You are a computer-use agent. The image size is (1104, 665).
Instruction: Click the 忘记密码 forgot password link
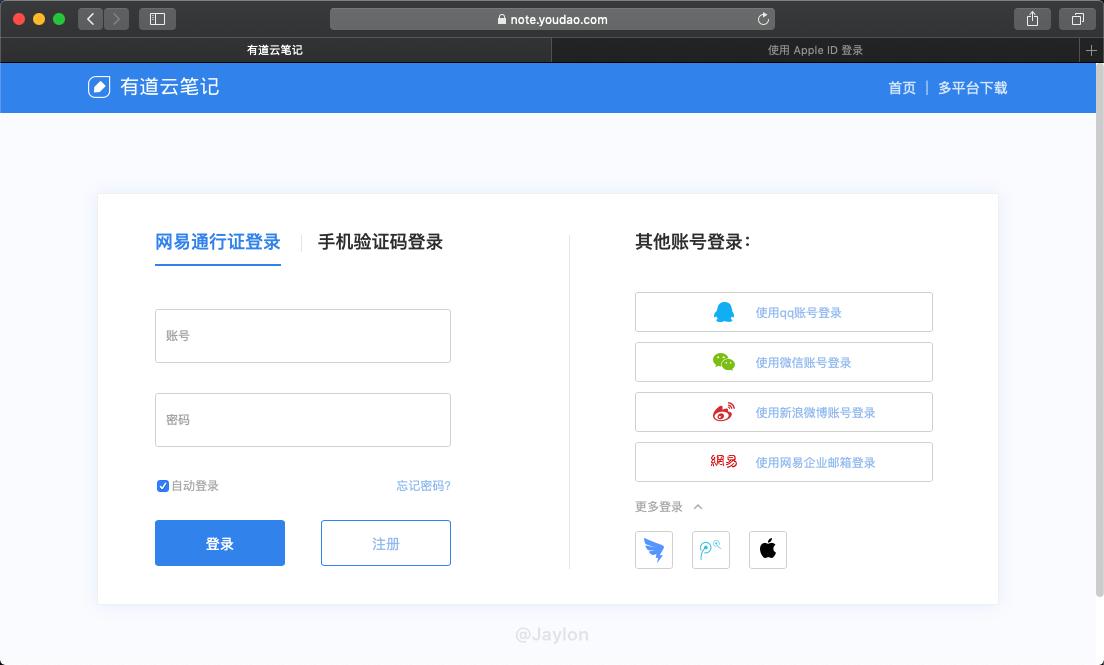point(422,485)
